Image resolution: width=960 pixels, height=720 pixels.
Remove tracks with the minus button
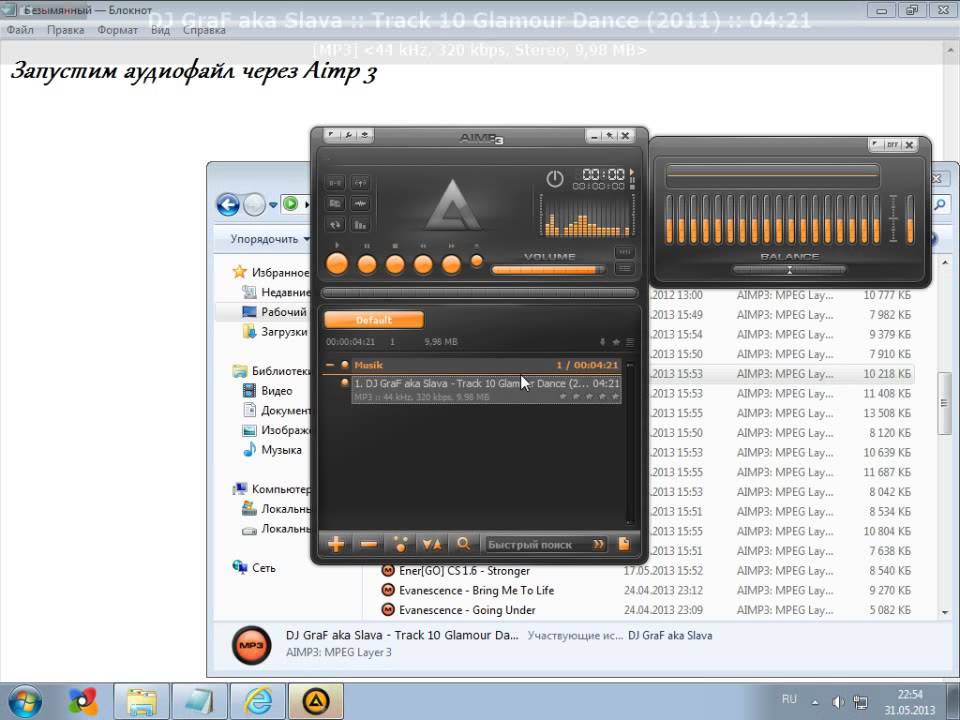(369, 544)
